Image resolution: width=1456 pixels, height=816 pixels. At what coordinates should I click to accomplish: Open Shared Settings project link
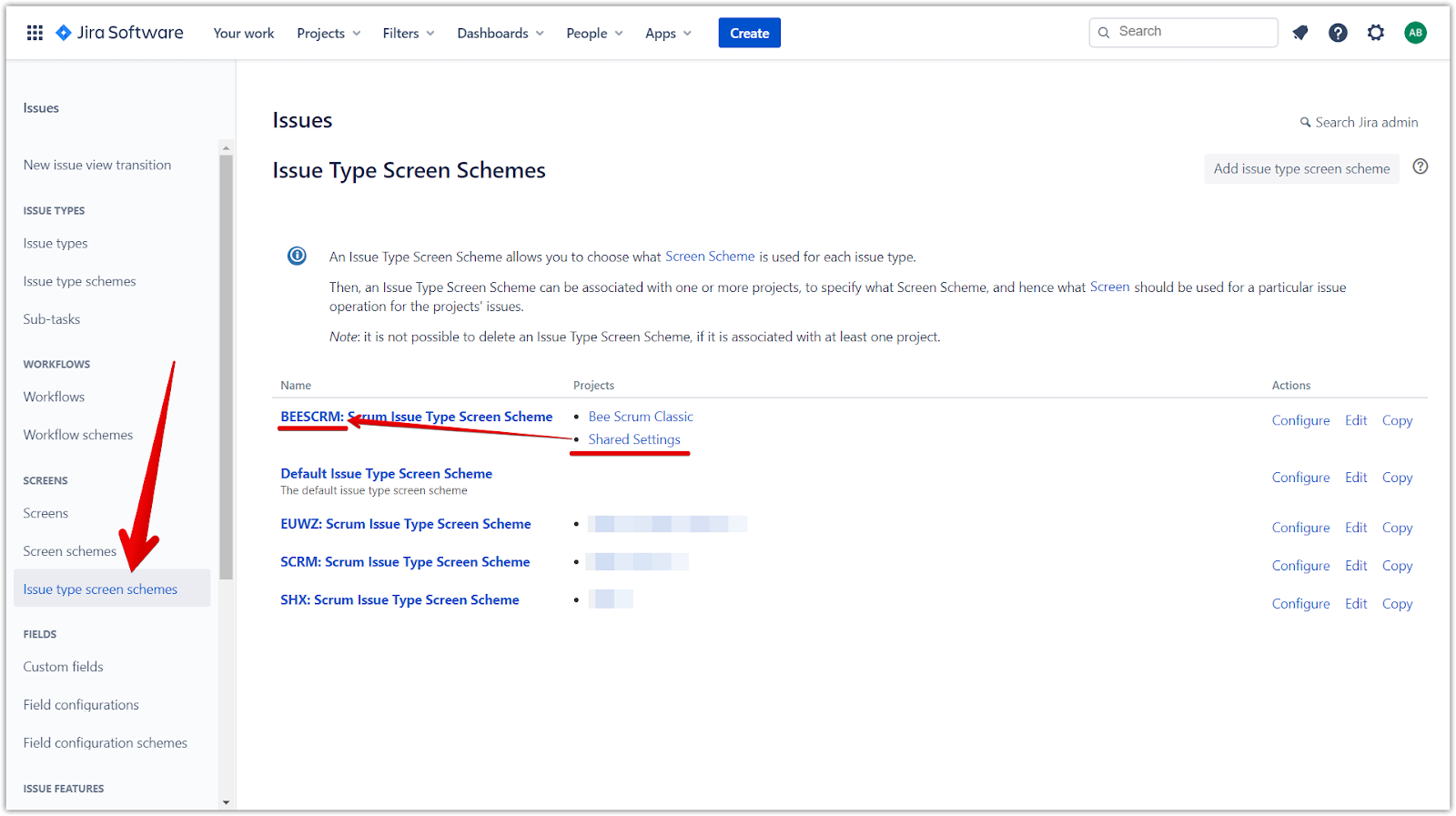click(x=634, y=439)
